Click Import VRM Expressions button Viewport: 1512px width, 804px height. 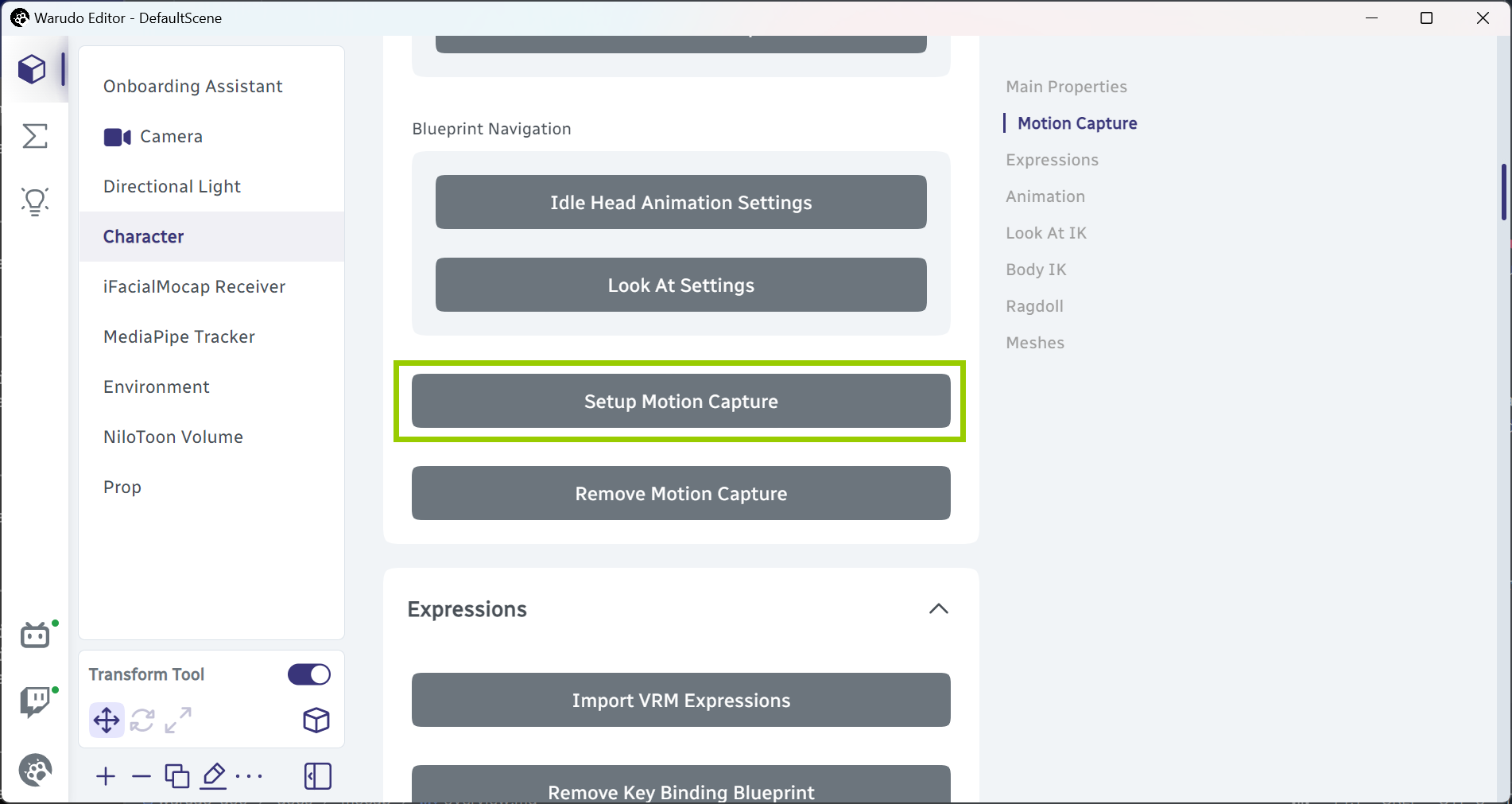pyautogui.click(x=680, y=700)
